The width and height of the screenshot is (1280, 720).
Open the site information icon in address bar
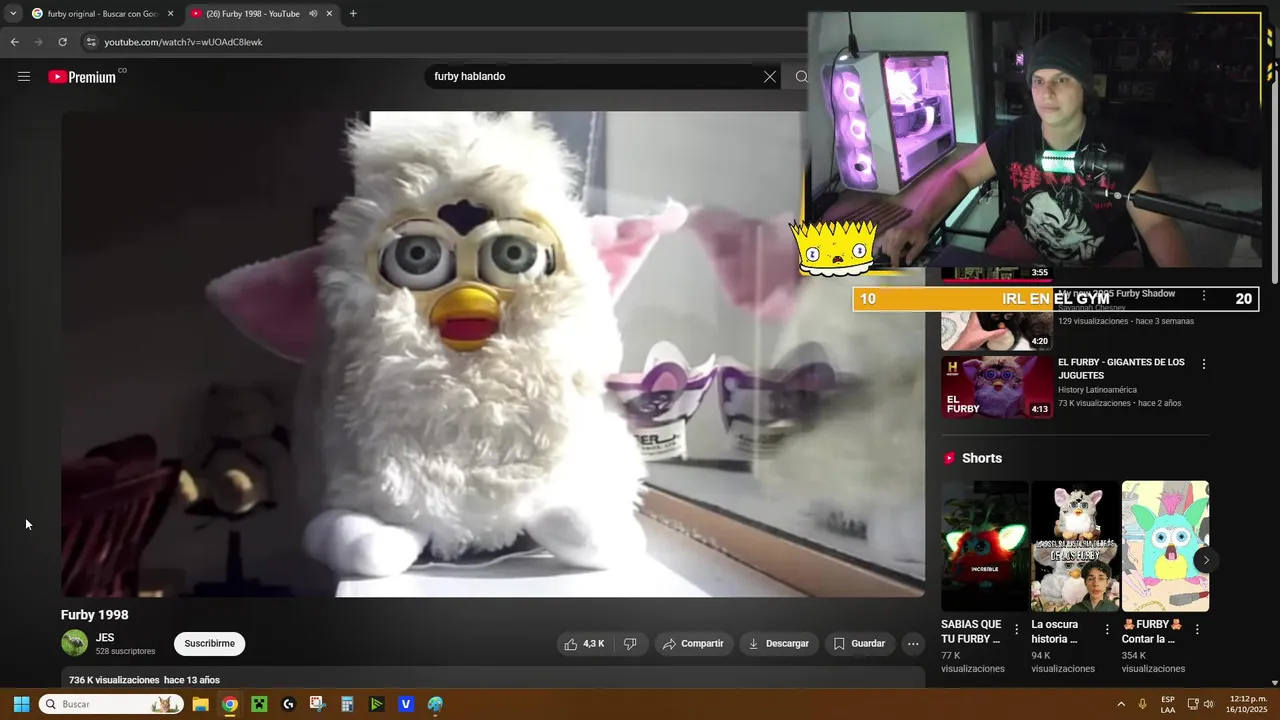pyautogui.click(x=91, y=42)
